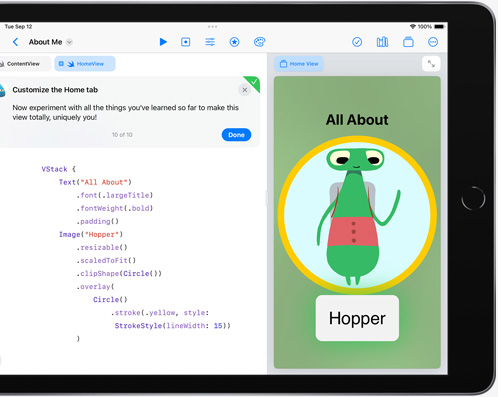
Task: Select the HomeView file tab
Action: [85, 64]
